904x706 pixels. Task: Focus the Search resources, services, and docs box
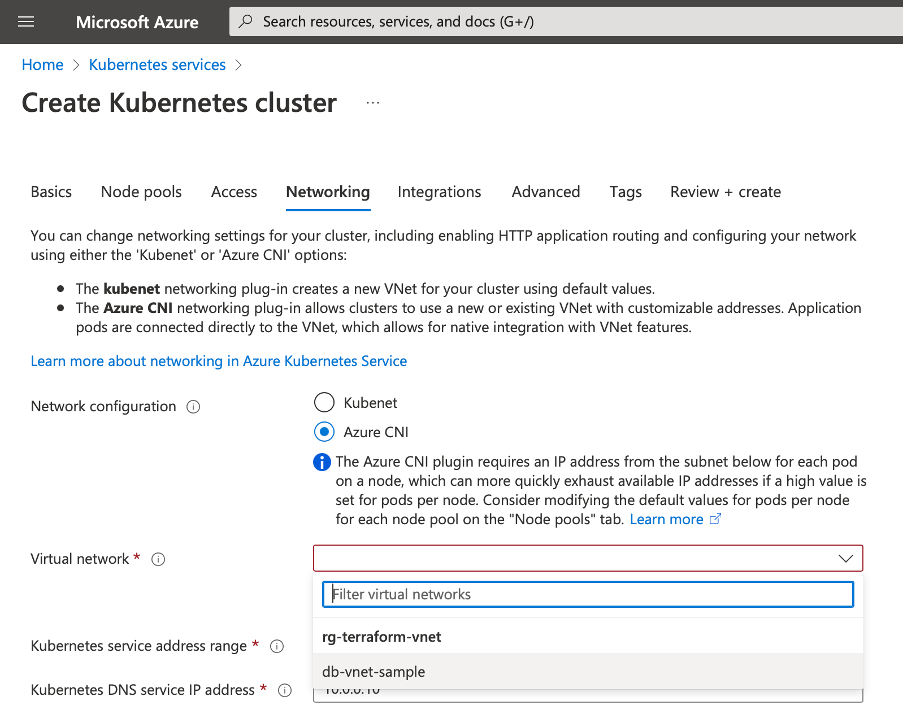tap(566, 22)
